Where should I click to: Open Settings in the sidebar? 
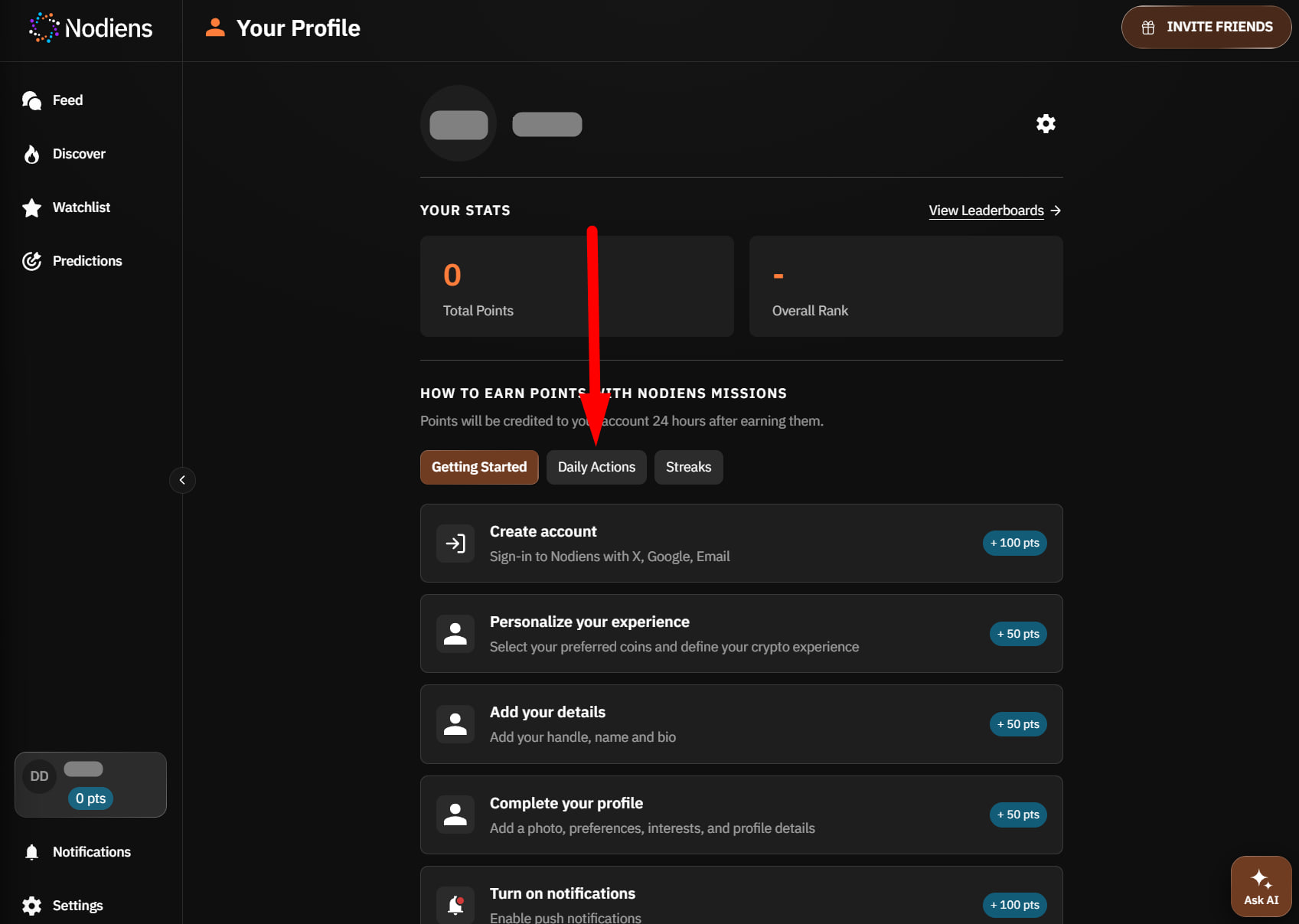[77, 906]
